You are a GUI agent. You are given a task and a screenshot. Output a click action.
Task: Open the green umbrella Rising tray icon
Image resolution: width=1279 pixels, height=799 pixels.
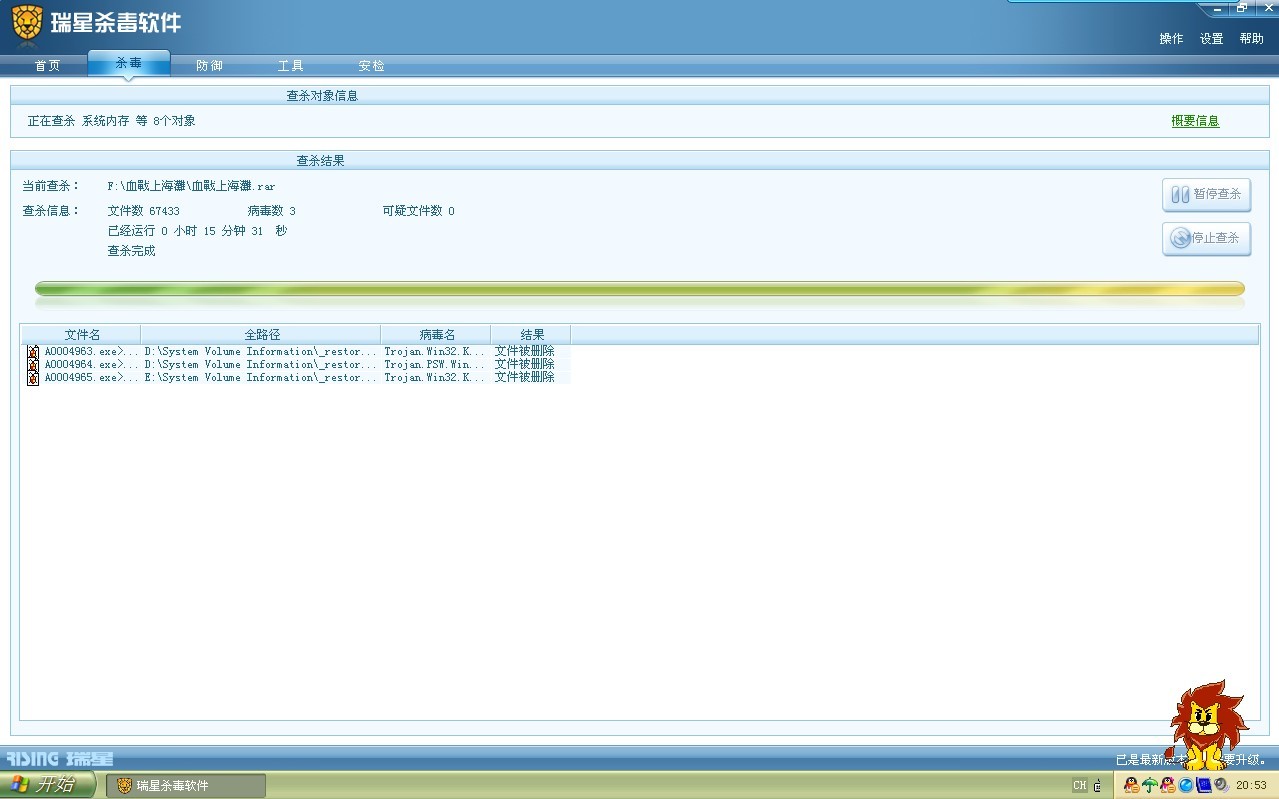1150,785
